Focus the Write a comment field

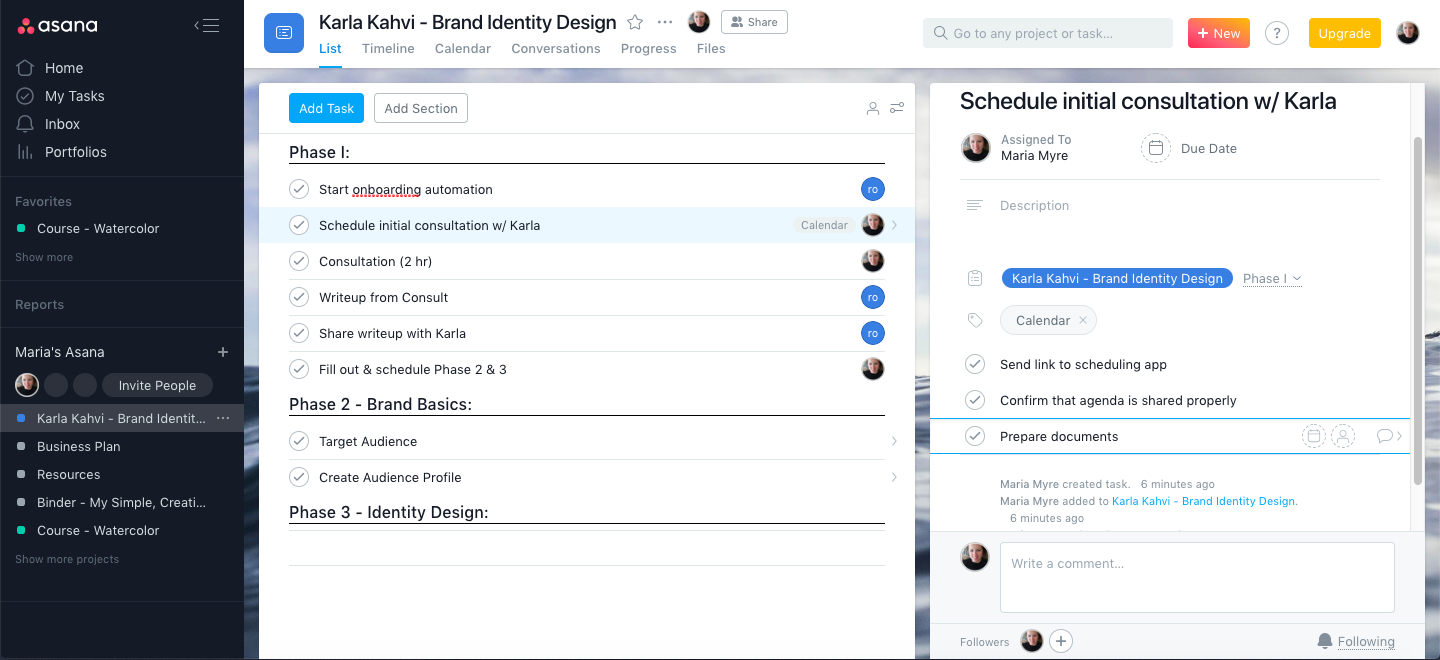pos(1196,576)
